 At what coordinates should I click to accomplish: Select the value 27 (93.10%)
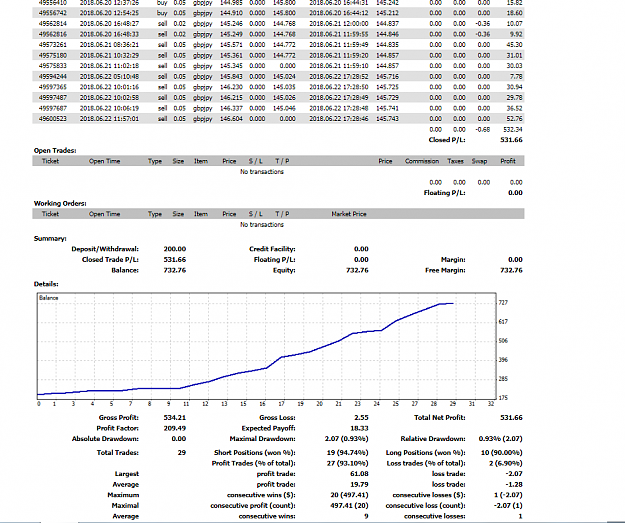pyautogui.click(x=347, y=464)
